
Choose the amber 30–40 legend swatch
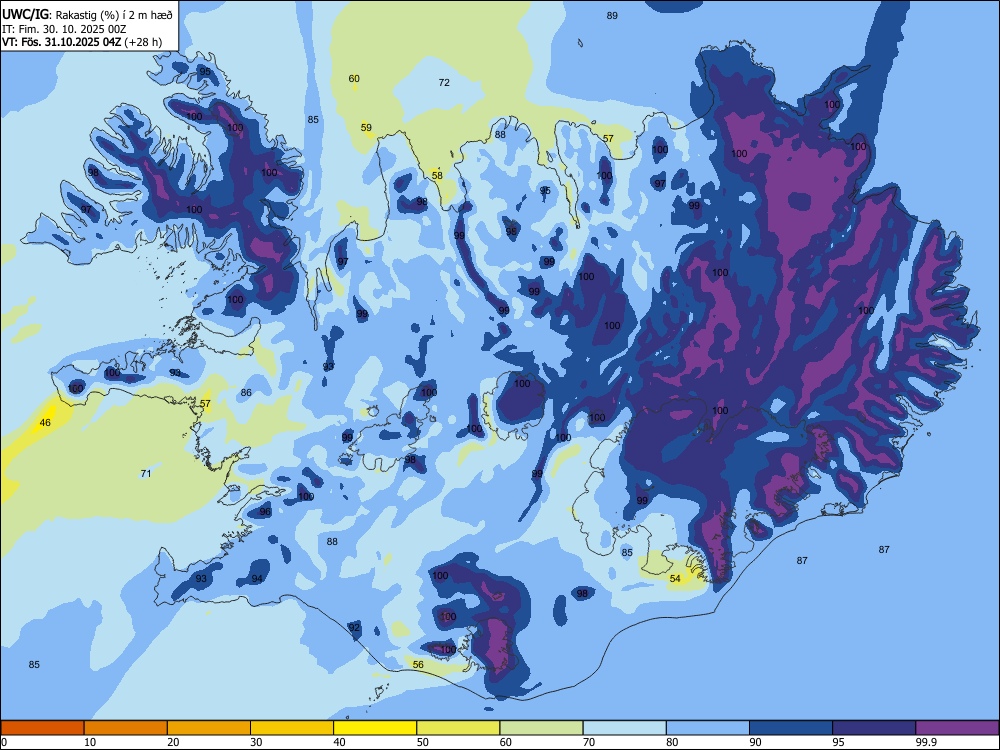tap(292, 728)
